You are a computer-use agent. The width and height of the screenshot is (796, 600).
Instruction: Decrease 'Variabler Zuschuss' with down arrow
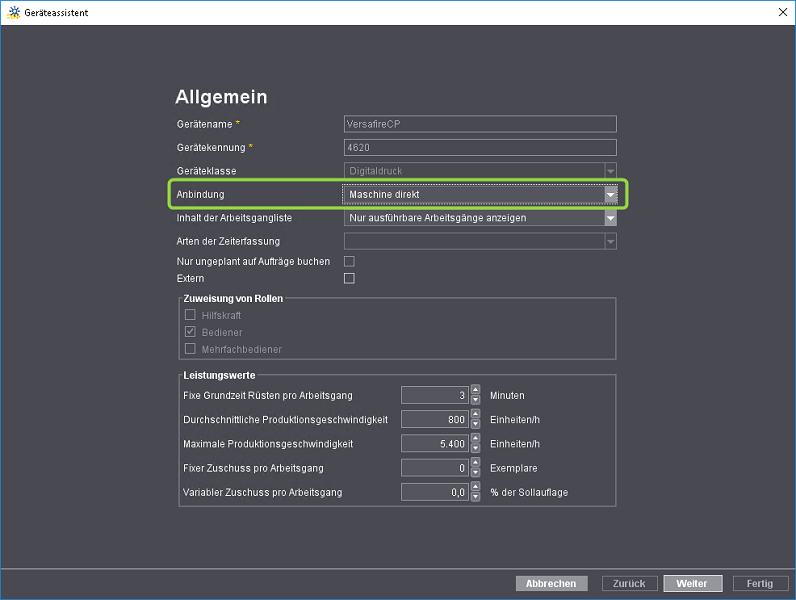point(474,496)
